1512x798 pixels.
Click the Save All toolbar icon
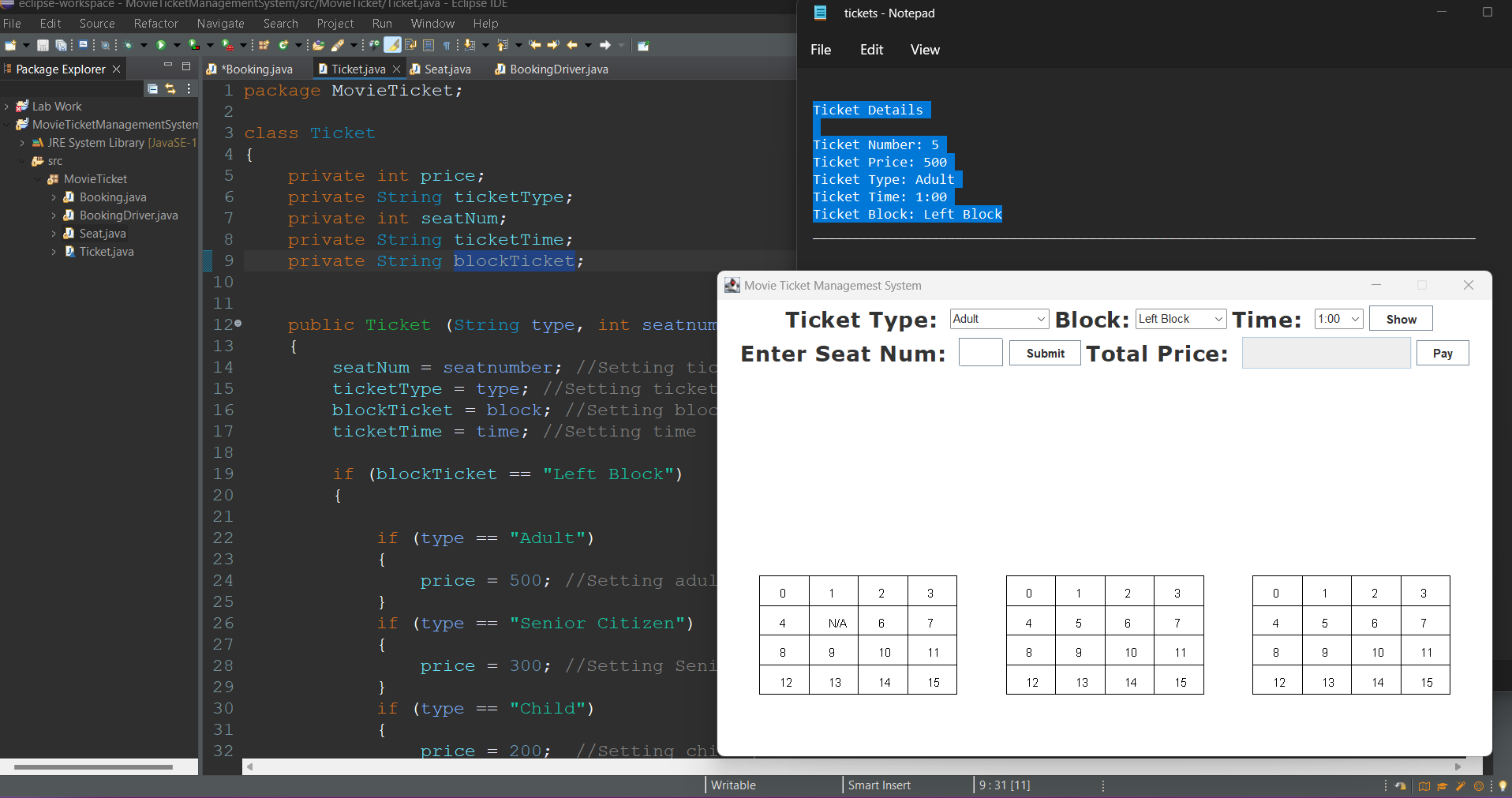(x=62, y=45)
